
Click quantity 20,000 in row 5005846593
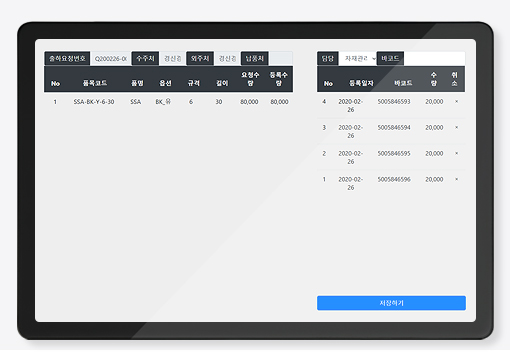434,102
